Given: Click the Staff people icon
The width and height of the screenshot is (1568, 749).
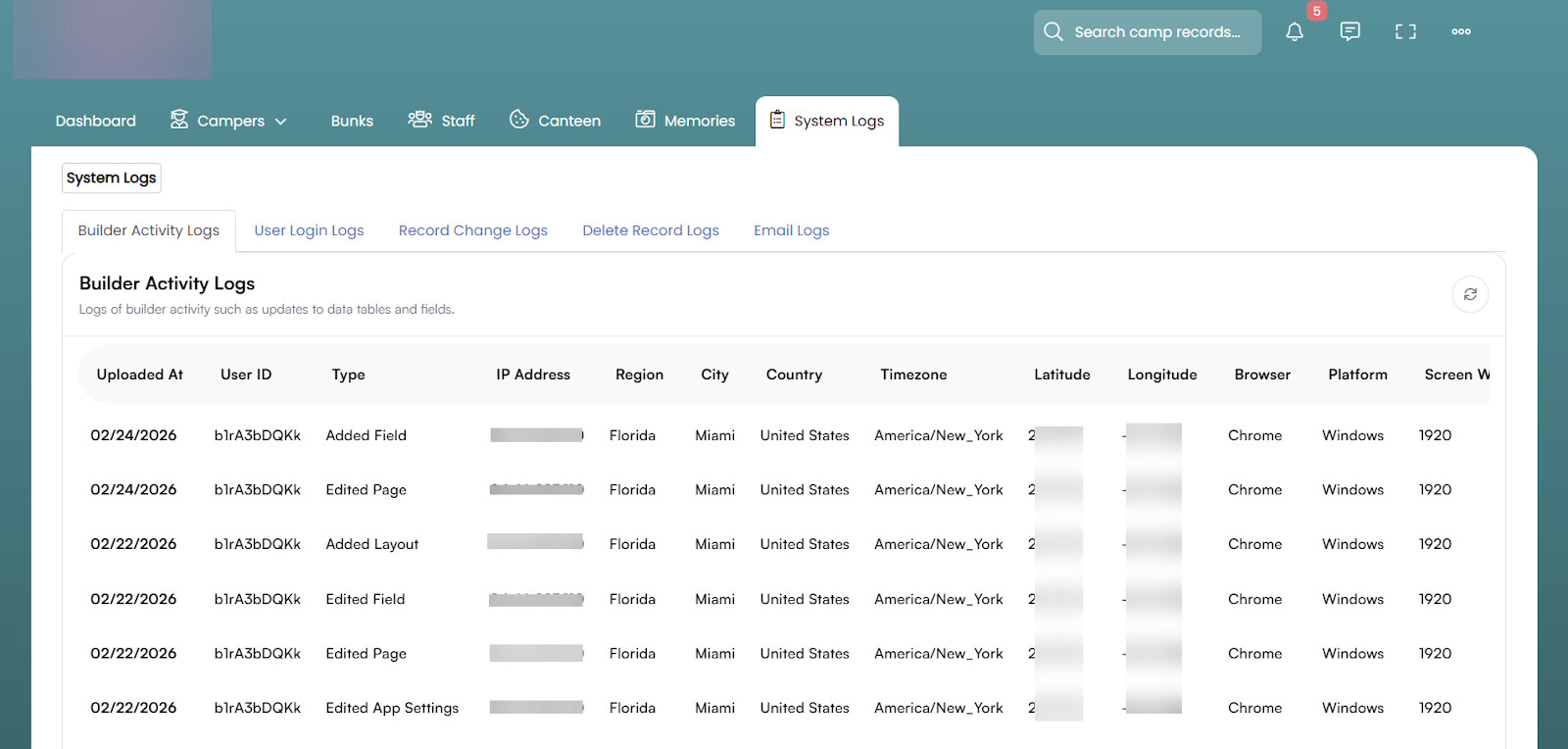Looking at the screenshot, I should coord(419,120).
